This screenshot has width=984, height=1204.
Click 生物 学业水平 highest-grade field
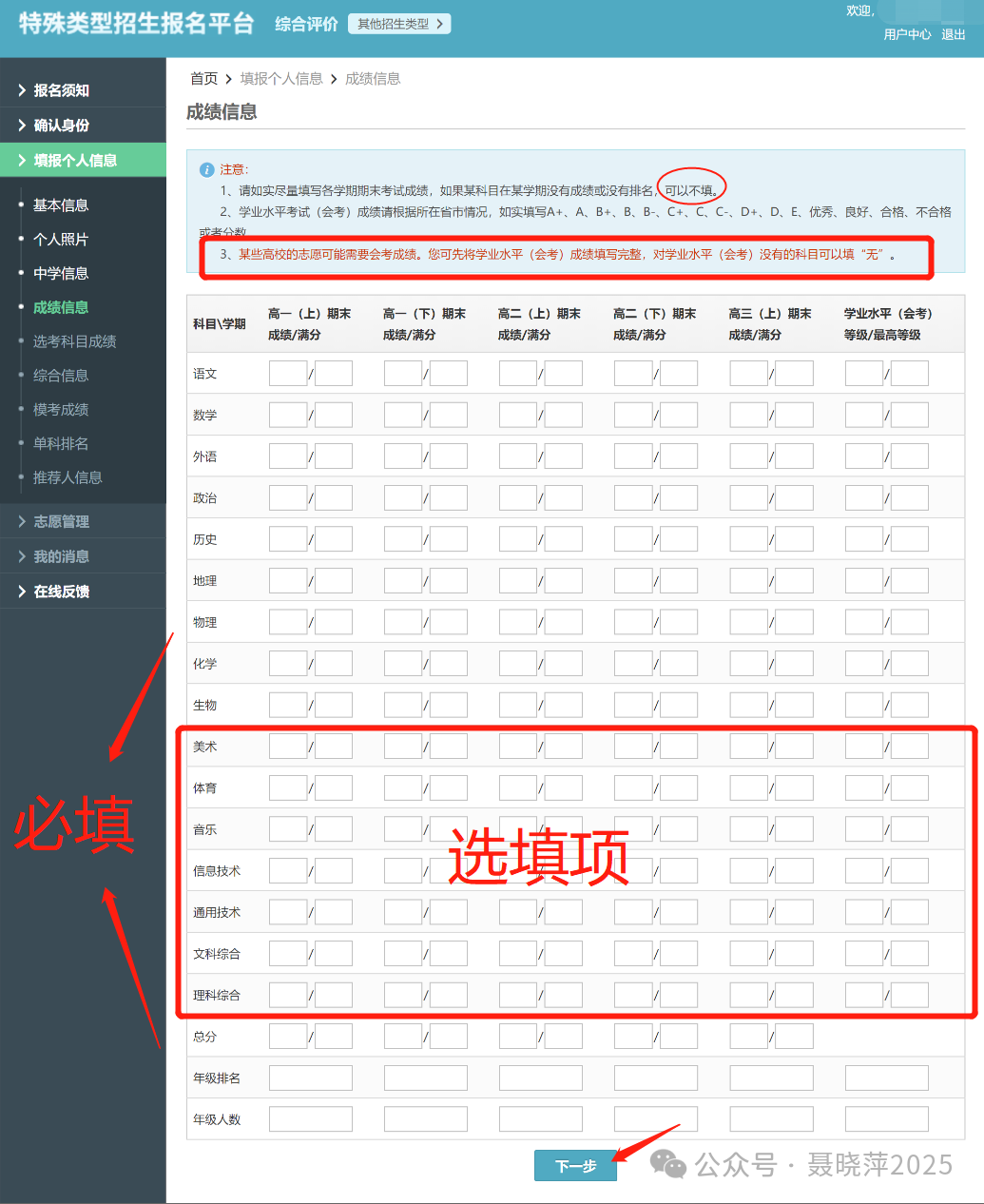click(910, 705)
